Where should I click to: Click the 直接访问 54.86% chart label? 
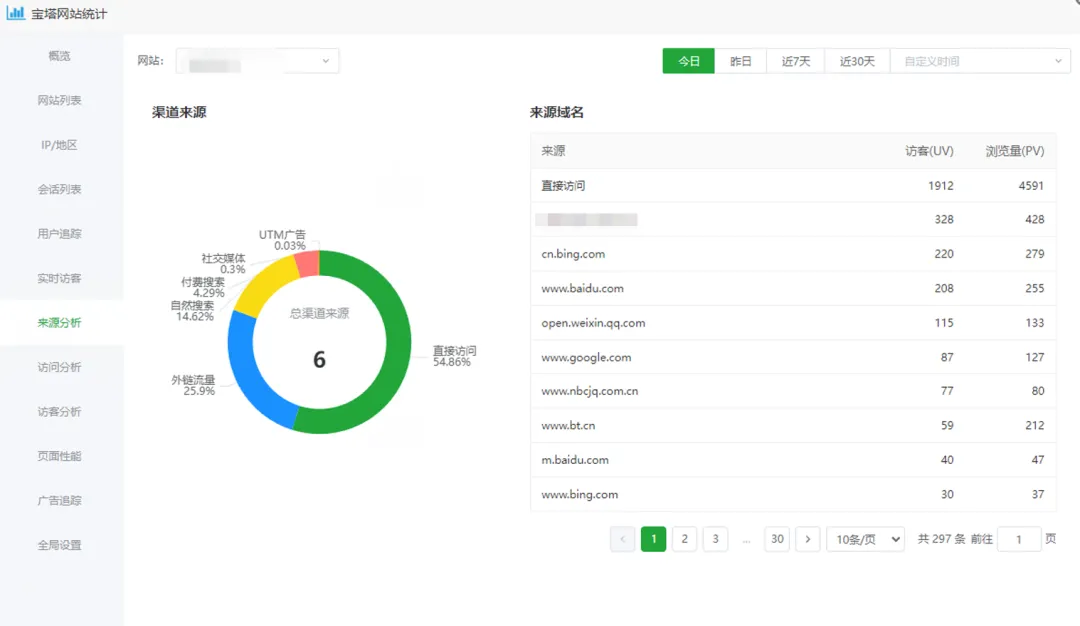click(x=454, y=356)
